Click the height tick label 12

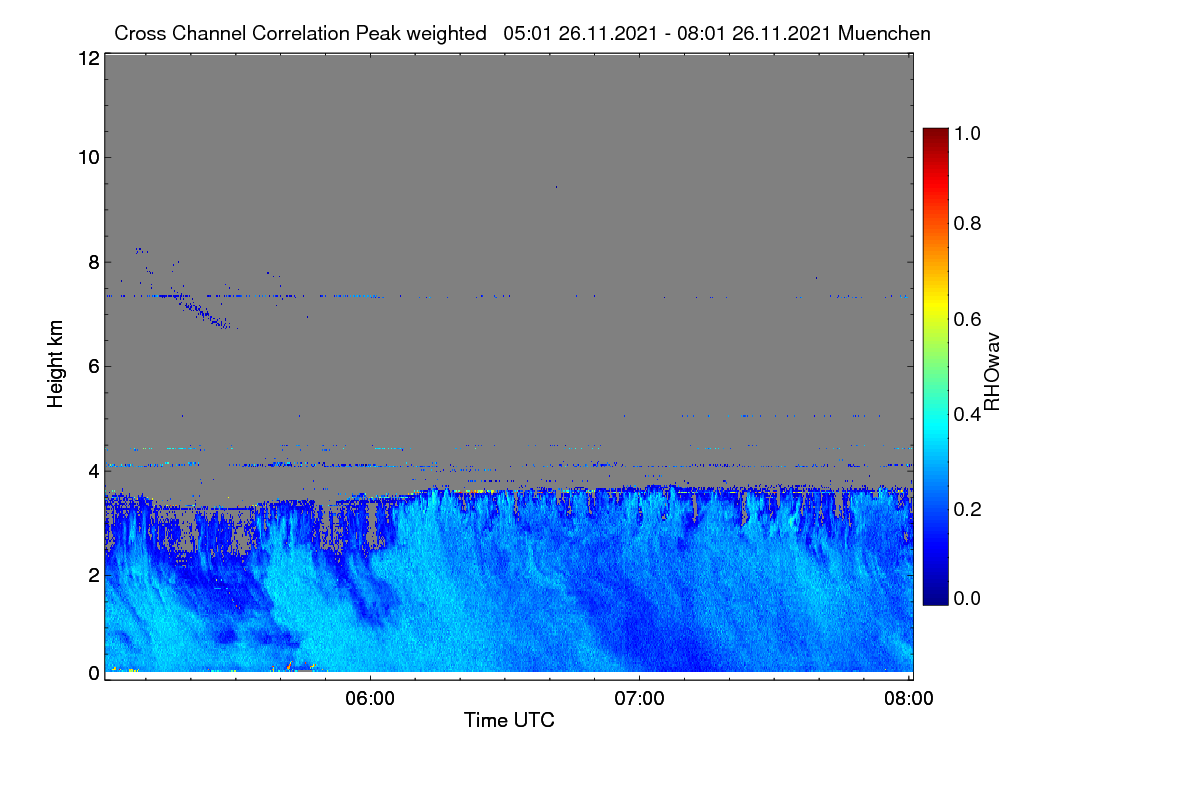[87, 58]
